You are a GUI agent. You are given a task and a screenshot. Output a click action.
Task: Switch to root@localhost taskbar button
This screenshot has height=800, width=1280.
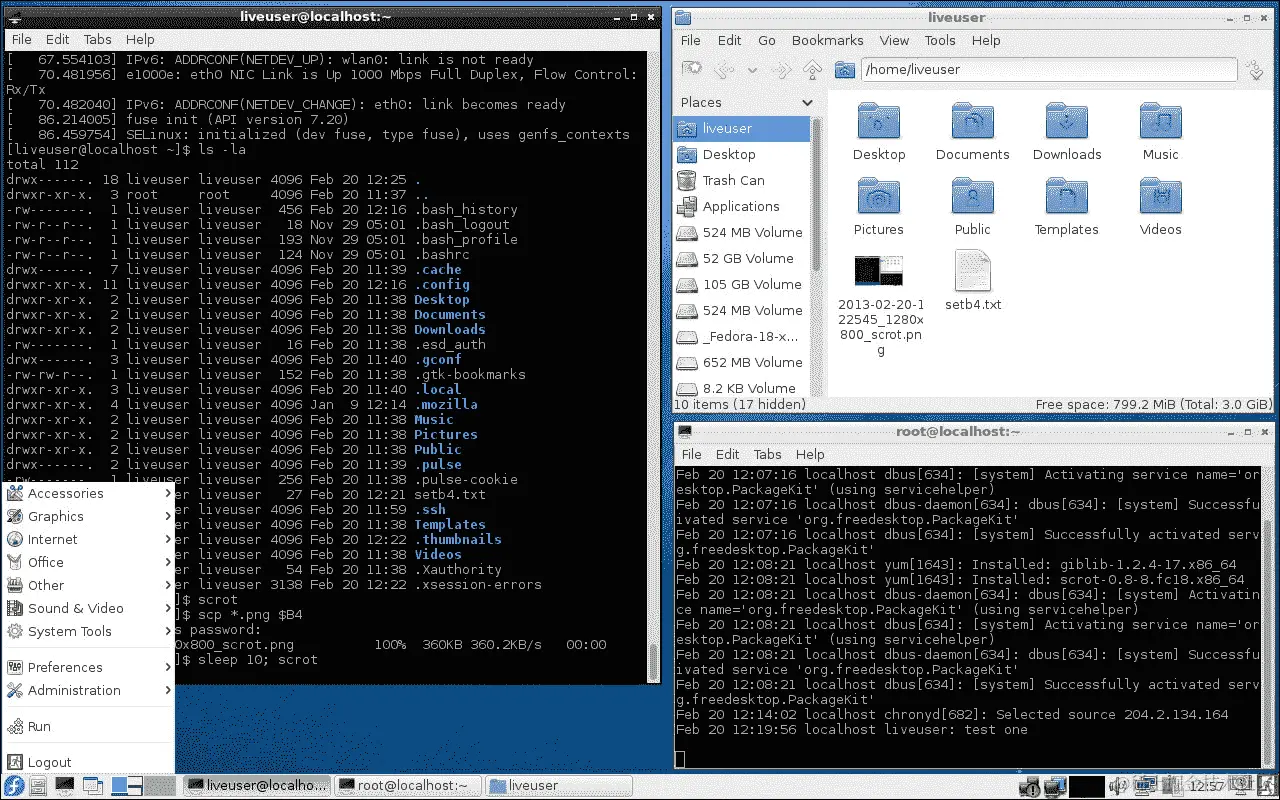[x=407, y=786]
